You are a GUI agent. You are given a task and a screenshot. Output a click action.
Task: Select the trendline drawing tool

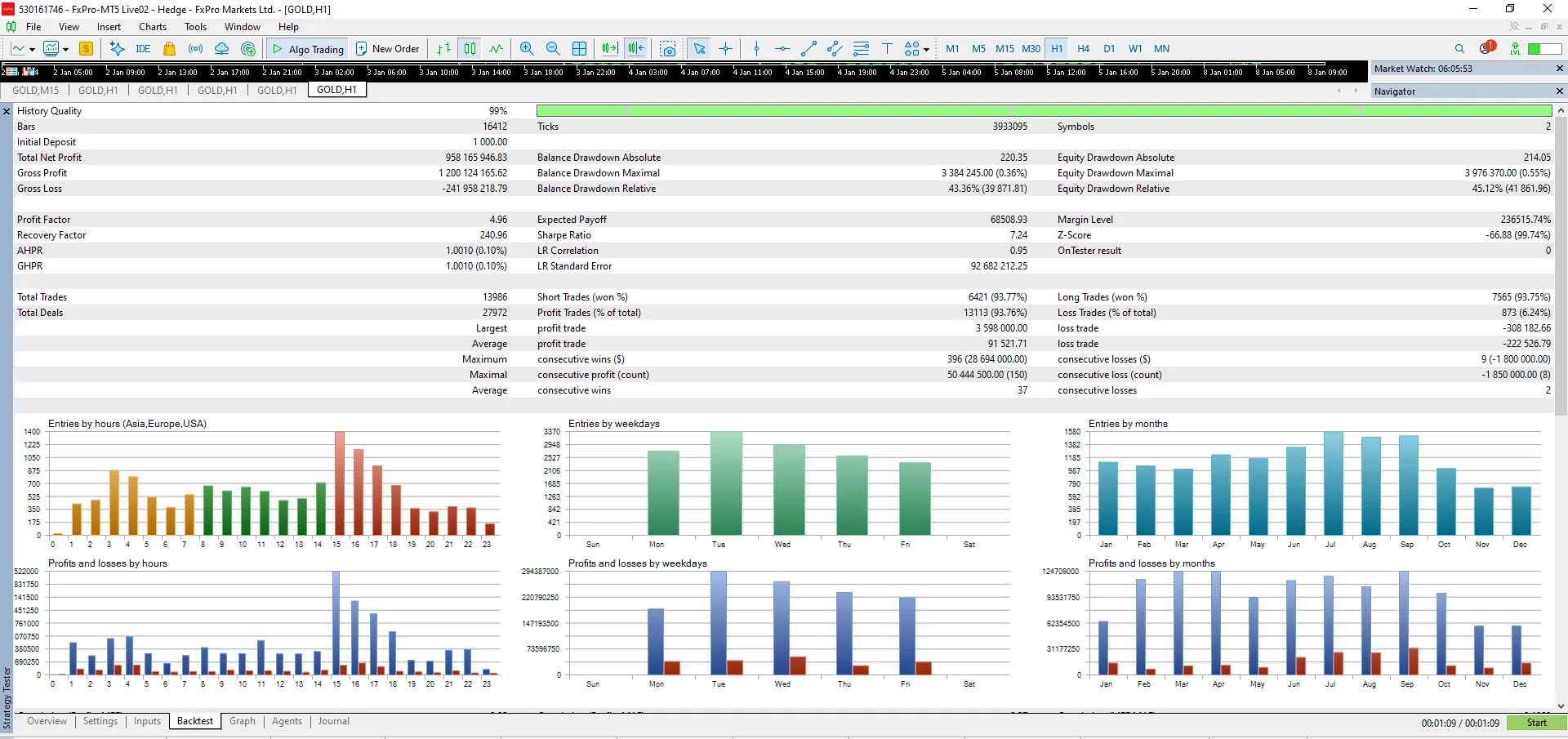808,49
